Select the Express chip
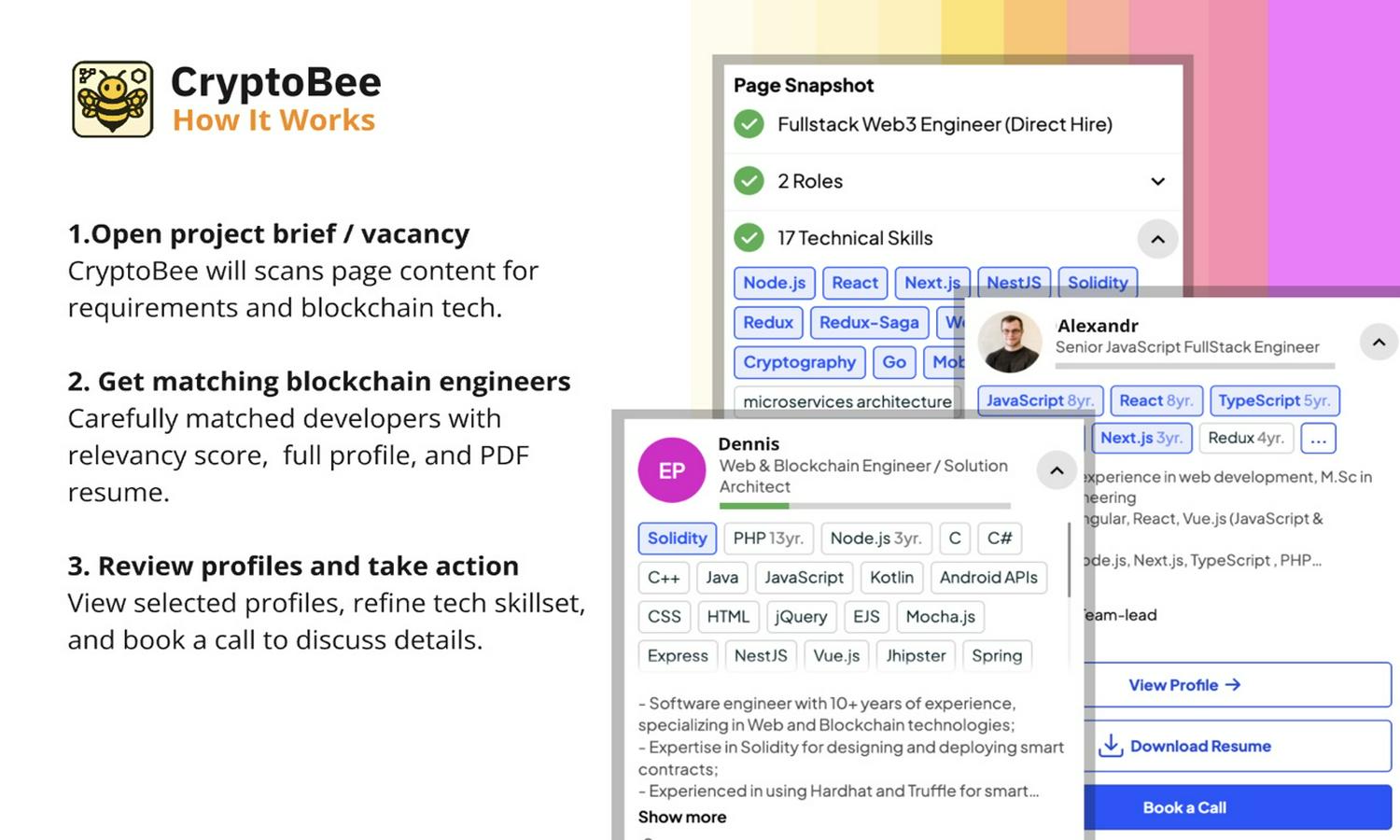The image size is (1400, 840). pyautogui.click(x=678, y=655)
